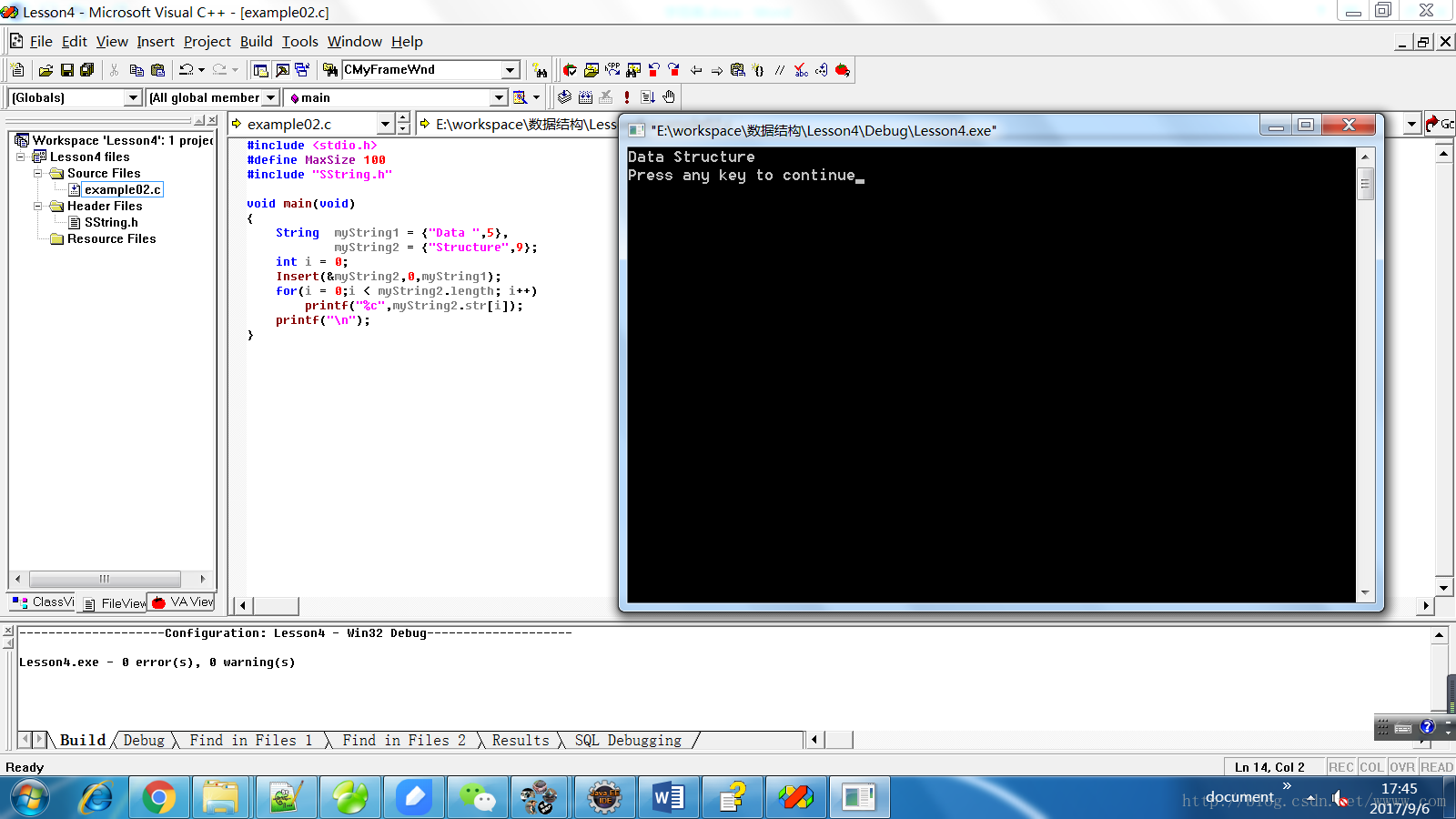This screenshot has width=1456, height=819.
Task: Create a new text file via toolbar icon
Action: (x=17, y=70)
